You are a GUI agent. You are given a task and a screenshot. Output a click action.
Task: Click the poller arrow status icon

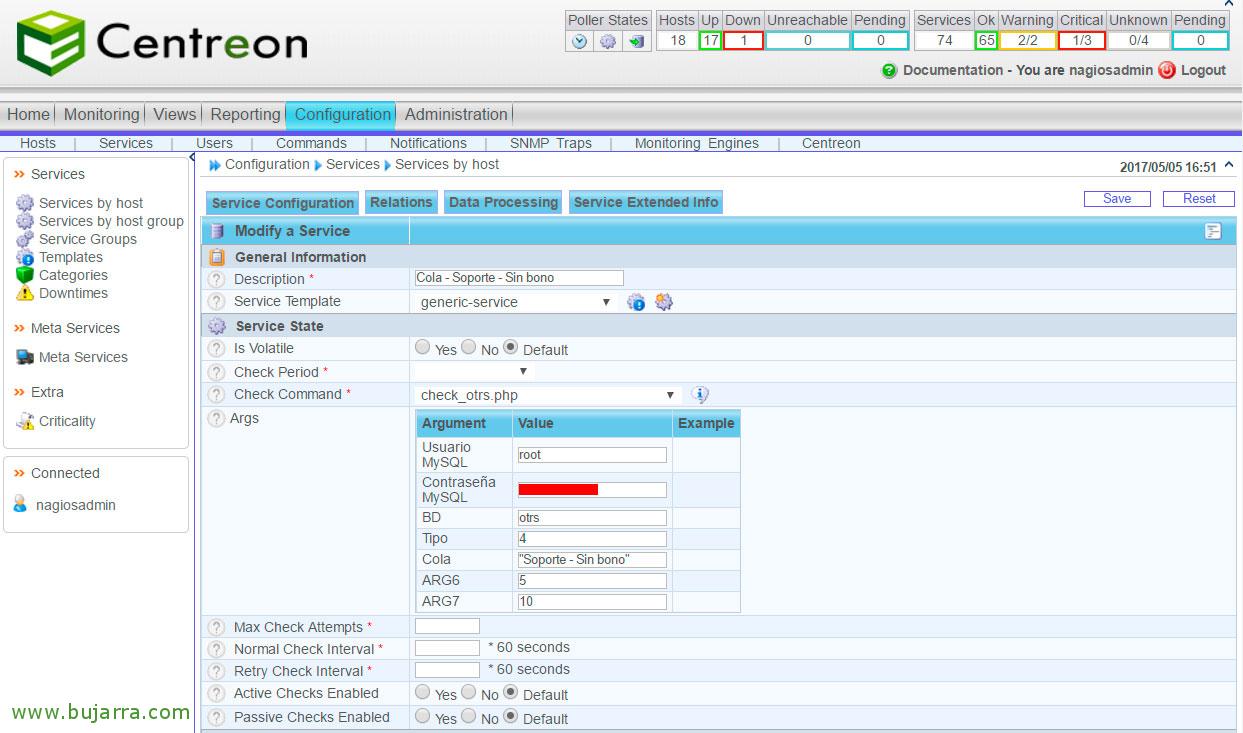[636, 41]
